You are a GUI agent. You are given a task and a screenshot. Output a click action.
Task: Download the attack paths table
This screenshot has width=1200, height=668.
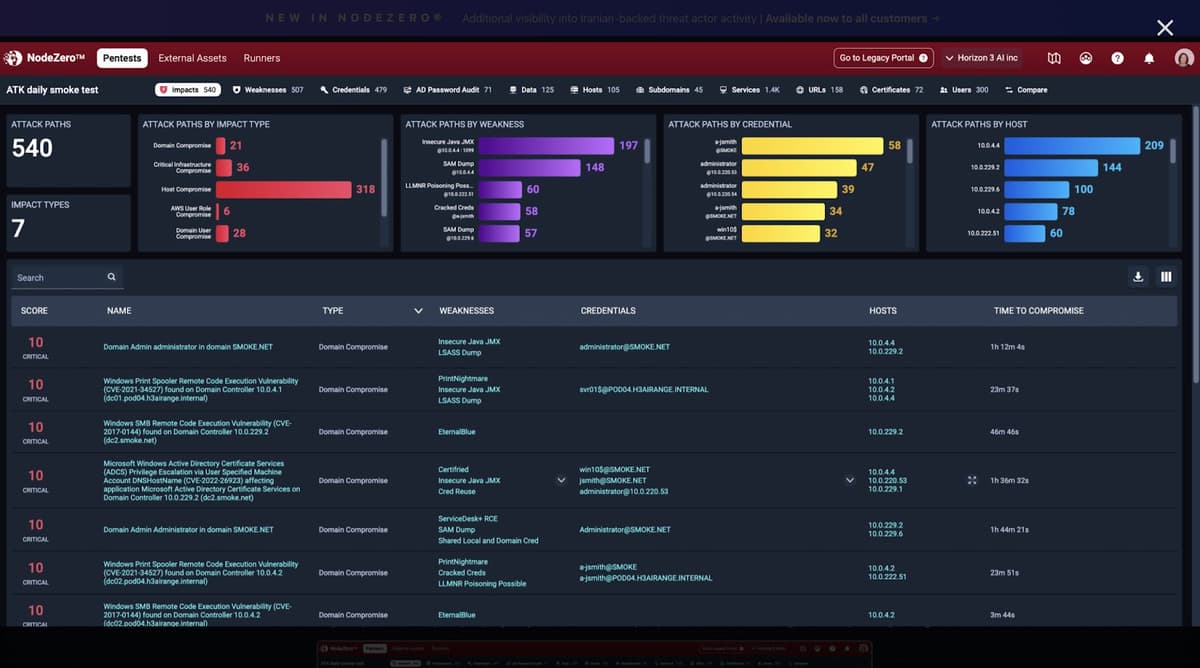1138,277
